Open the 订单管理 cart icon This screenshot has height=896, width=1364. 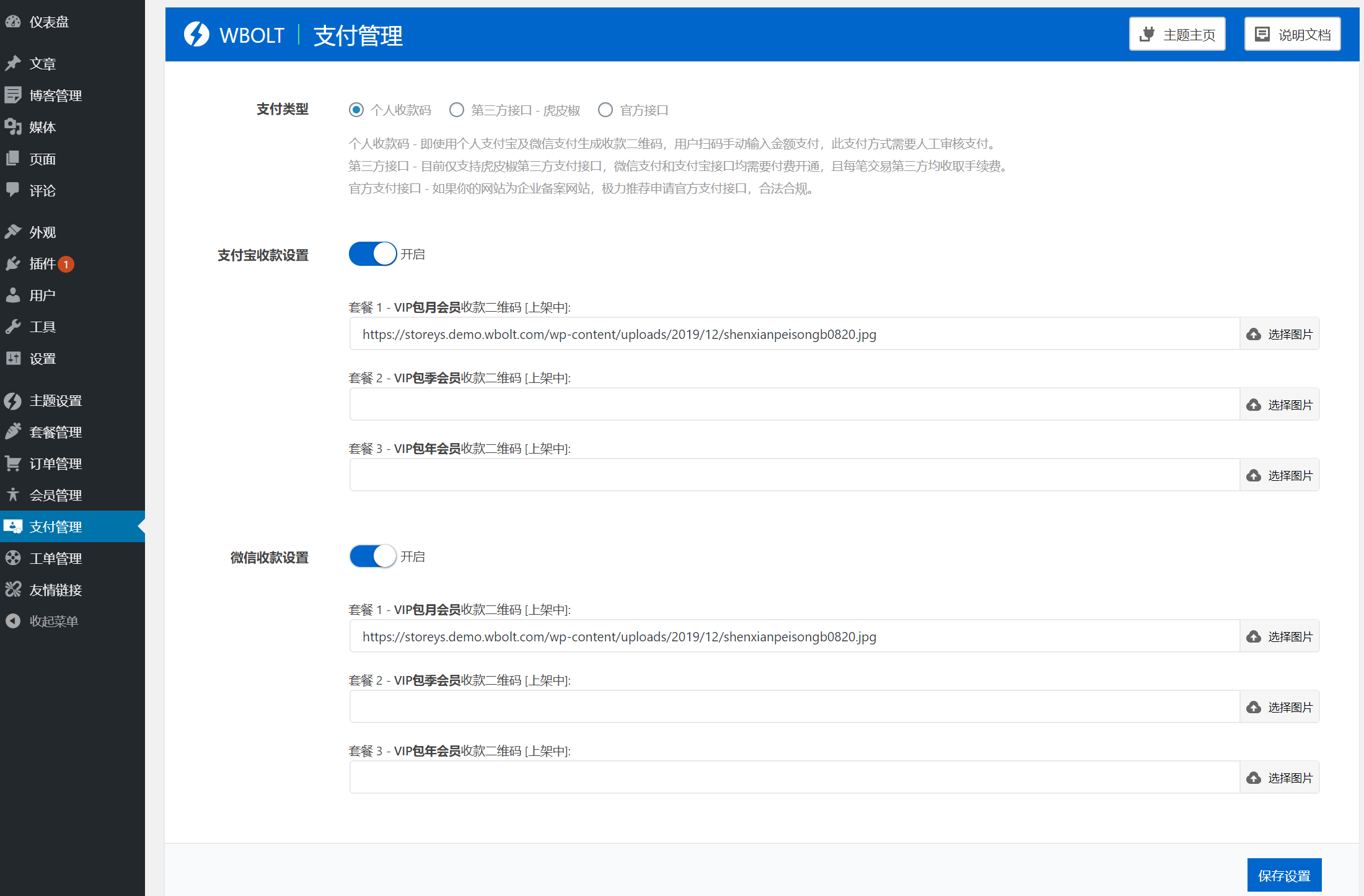point(14,463)
